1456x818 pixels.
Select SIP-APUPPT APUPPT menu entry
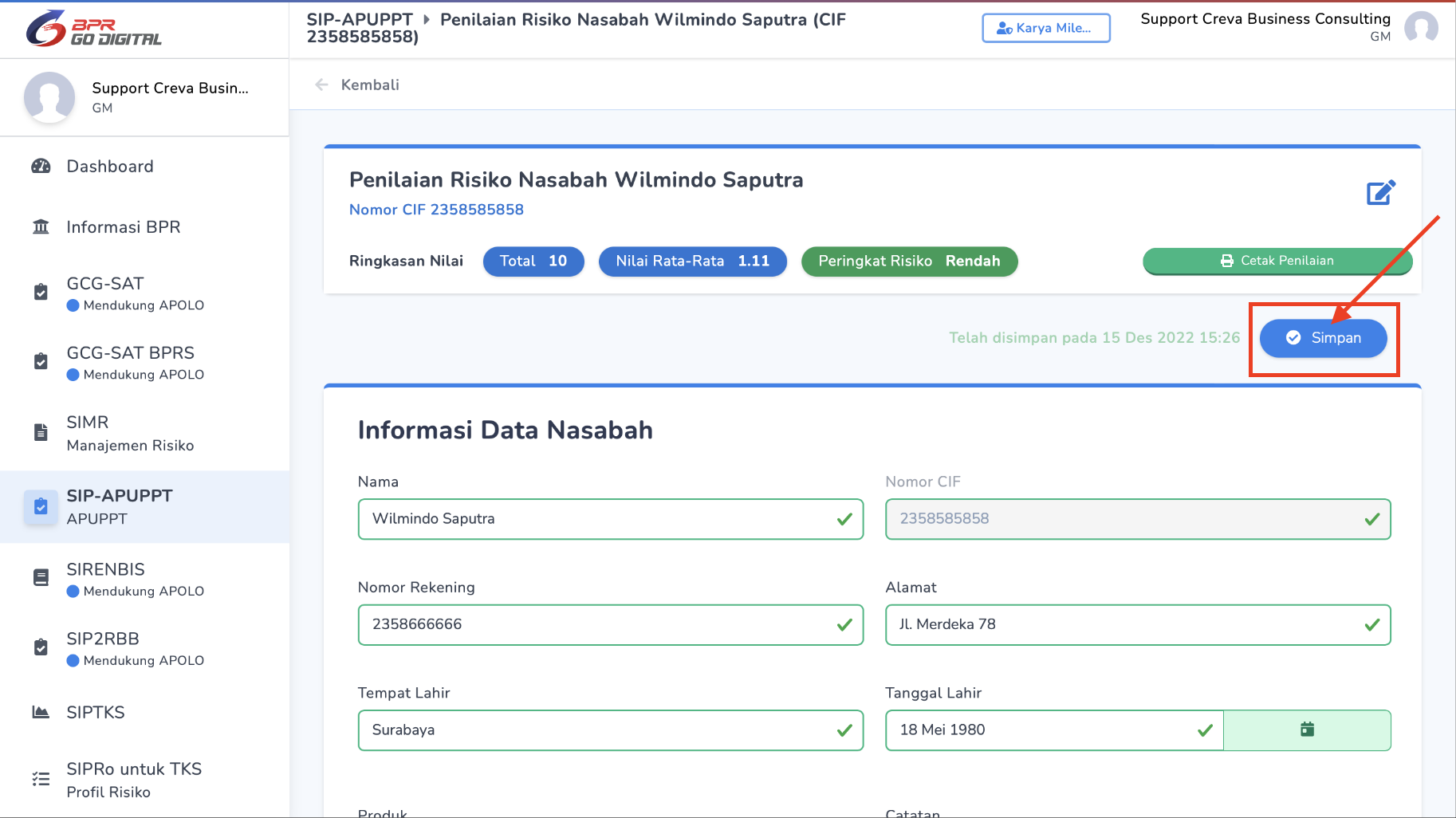144,507
